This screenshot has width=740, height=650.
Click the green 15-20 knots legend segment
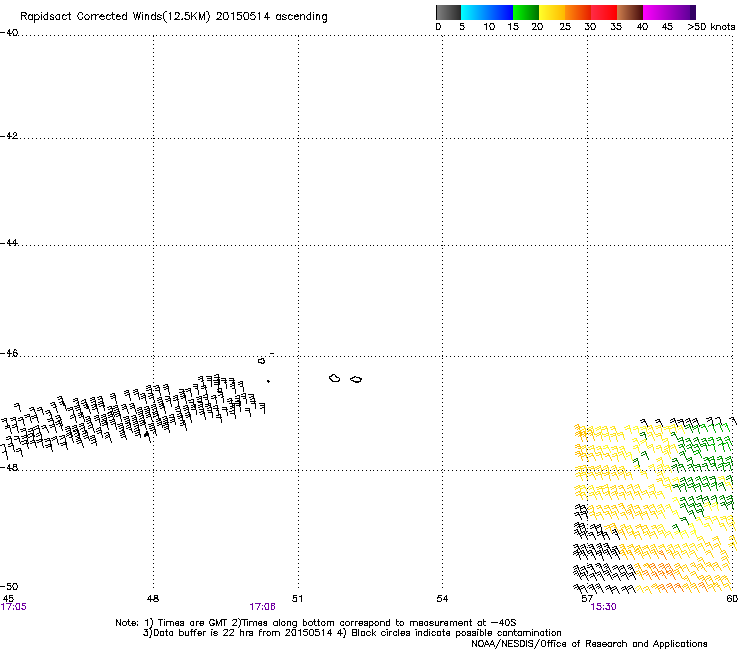(526, 12)
